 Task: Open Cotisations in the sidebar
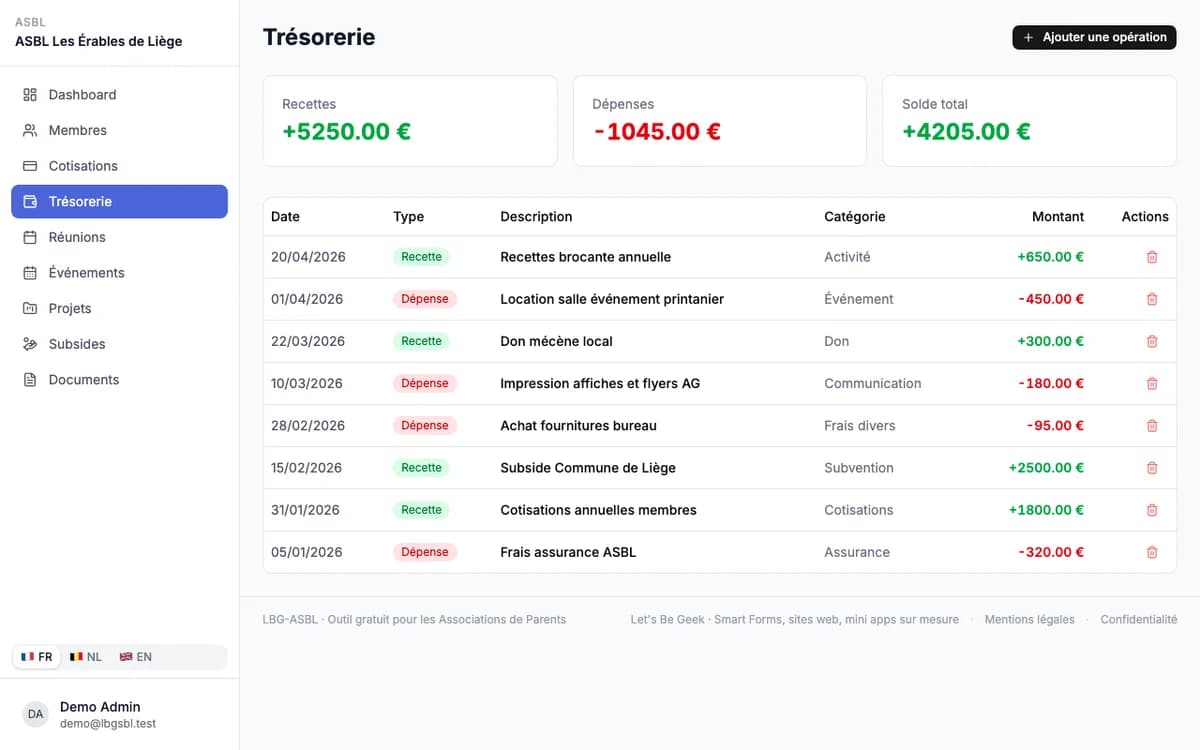(119, 166)
